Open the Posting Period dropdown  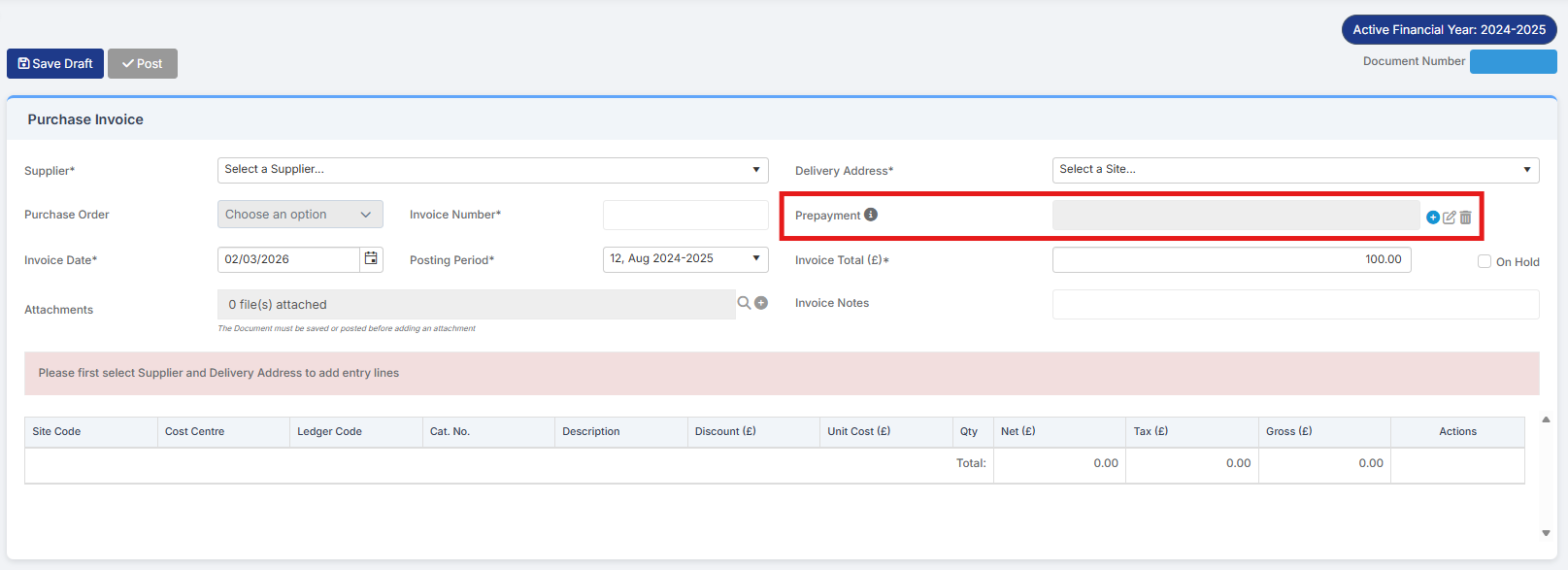pos(684,259)
